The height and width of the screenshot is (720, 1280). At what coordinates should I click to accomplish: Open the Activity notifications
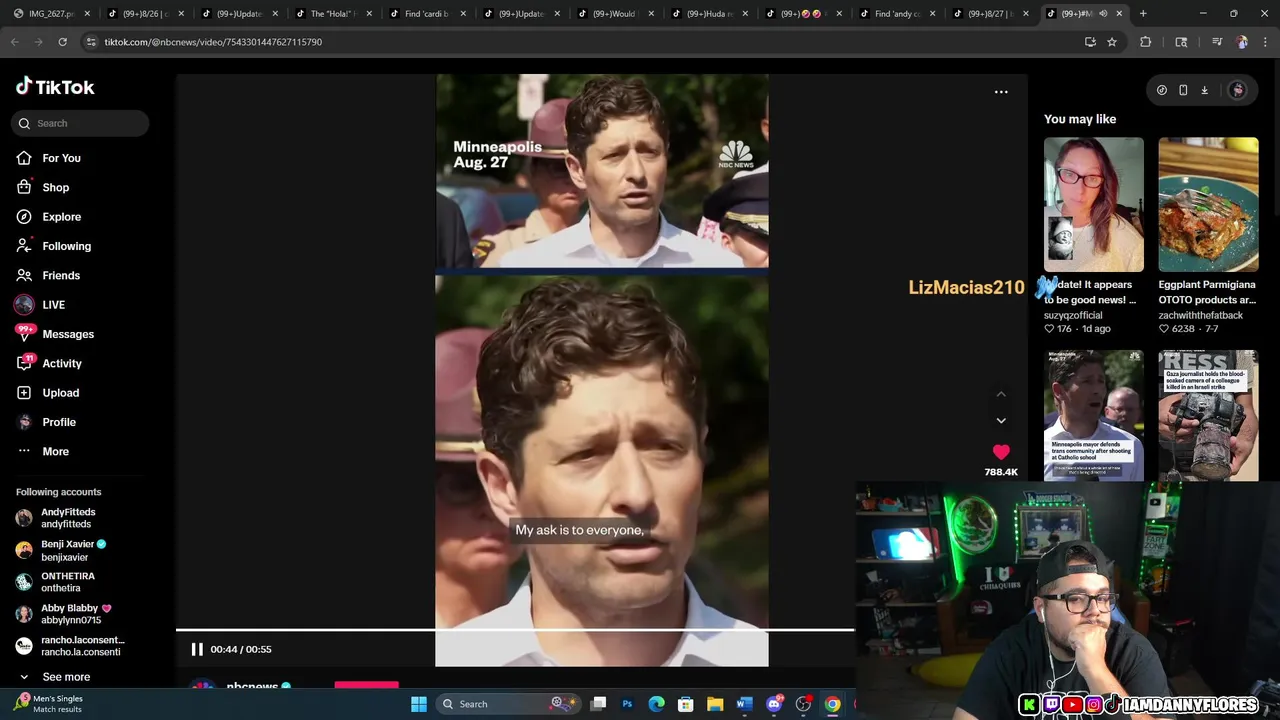tap(62, 363)
